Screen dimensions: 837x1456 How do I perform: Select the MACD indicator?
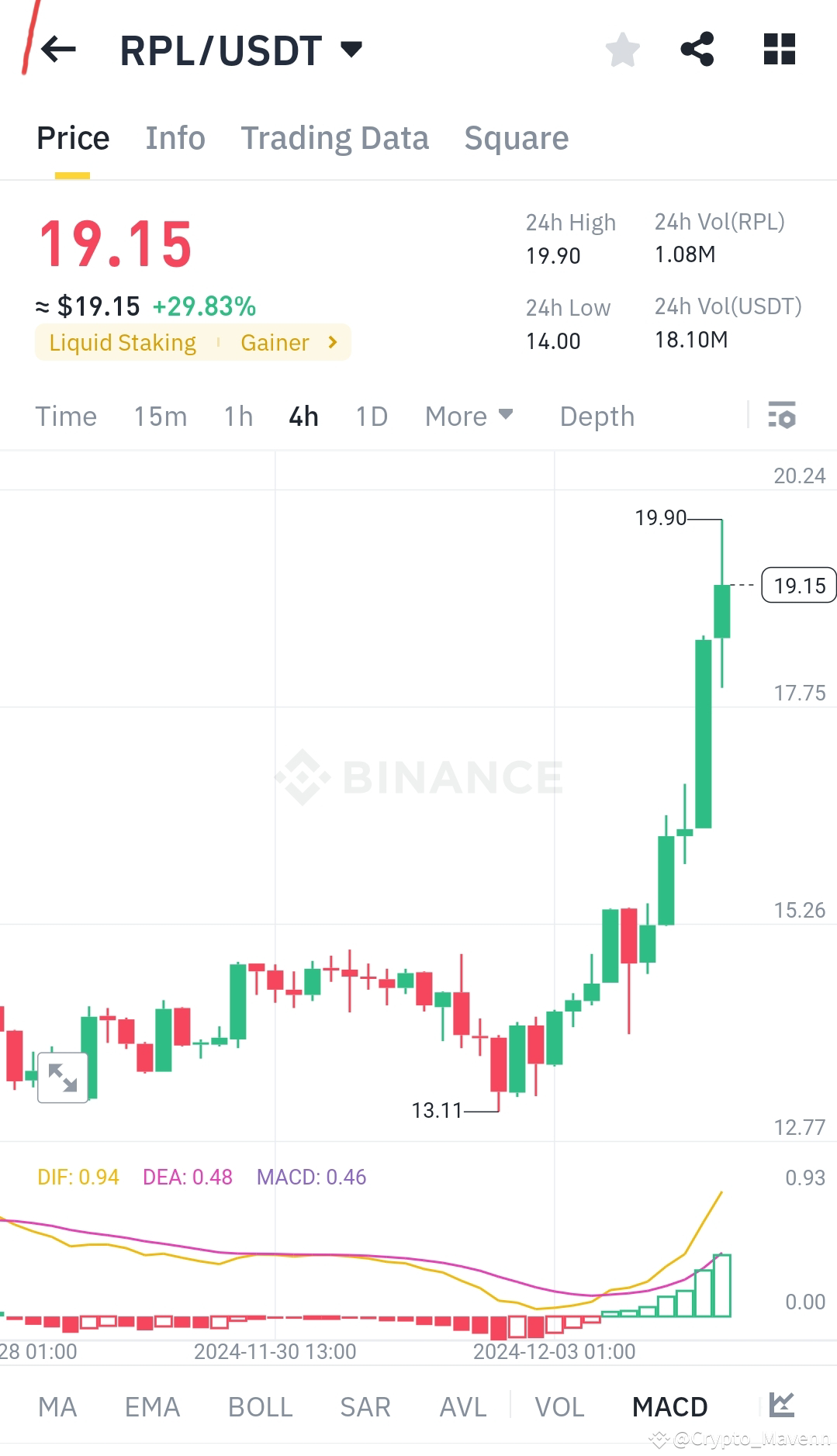[x=669, y=1406]
